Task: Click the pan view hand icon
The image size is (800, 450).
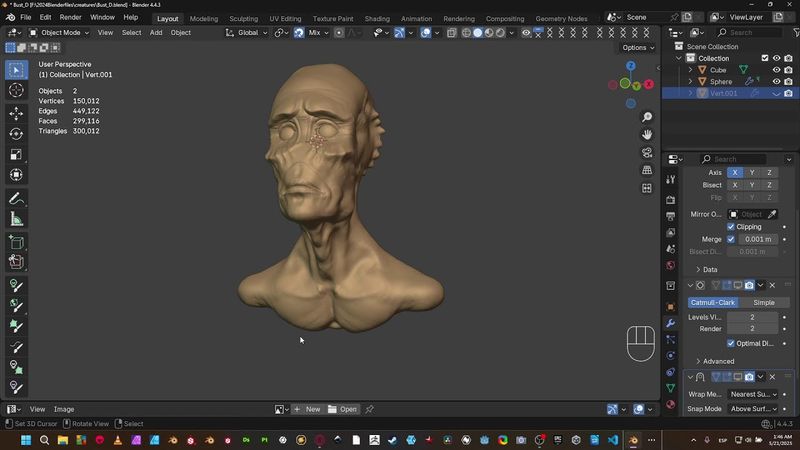Action: [647, 135]
